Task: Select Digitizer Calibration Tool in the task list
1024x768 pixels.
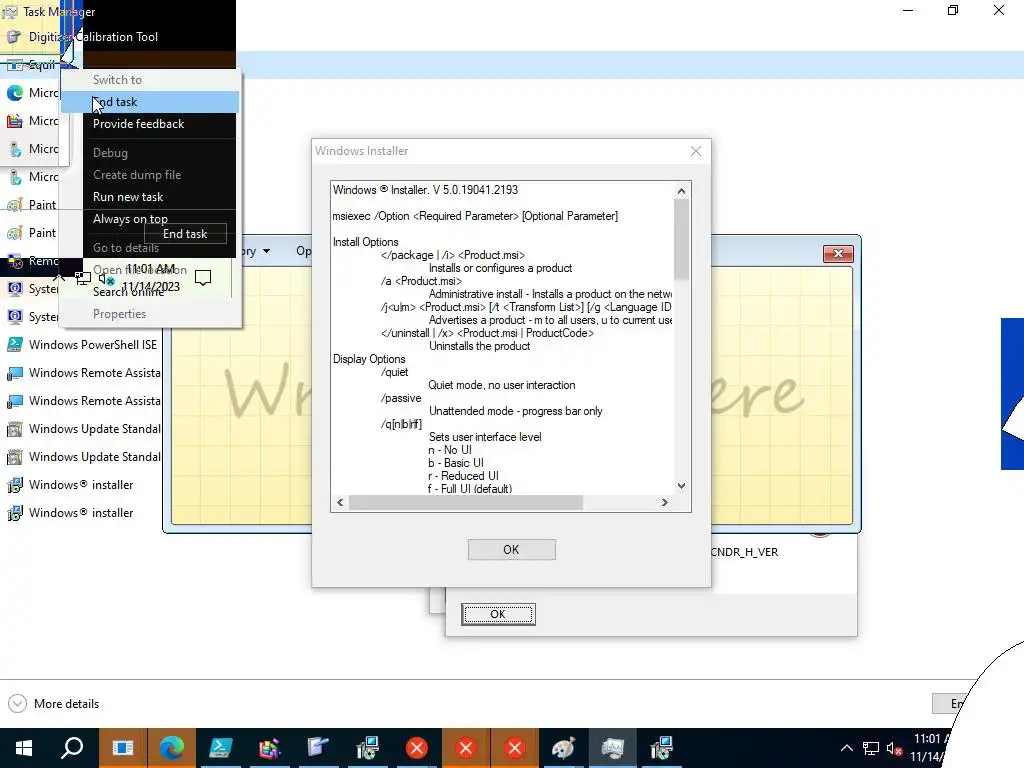Action: coord(93,37)
